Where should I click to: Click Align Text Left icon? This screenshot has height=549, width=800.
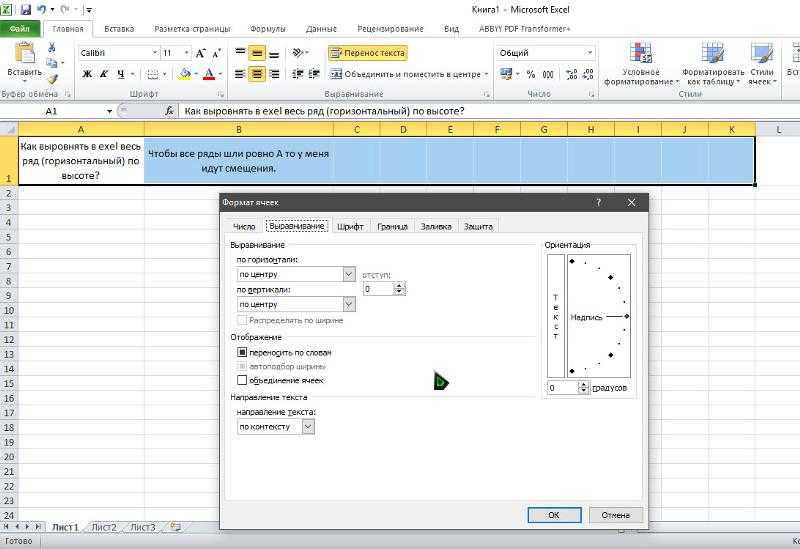(x=240, y=74)
